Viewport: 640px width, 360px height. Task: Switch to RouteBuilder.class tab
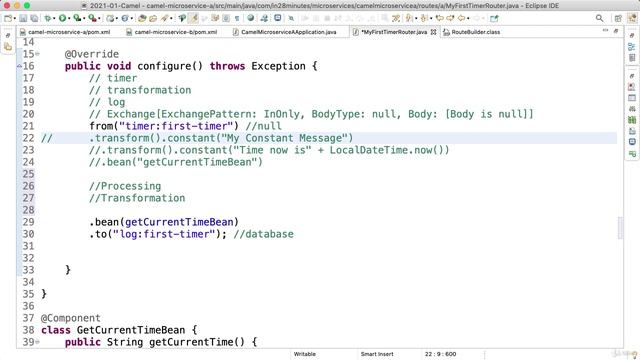472,32
